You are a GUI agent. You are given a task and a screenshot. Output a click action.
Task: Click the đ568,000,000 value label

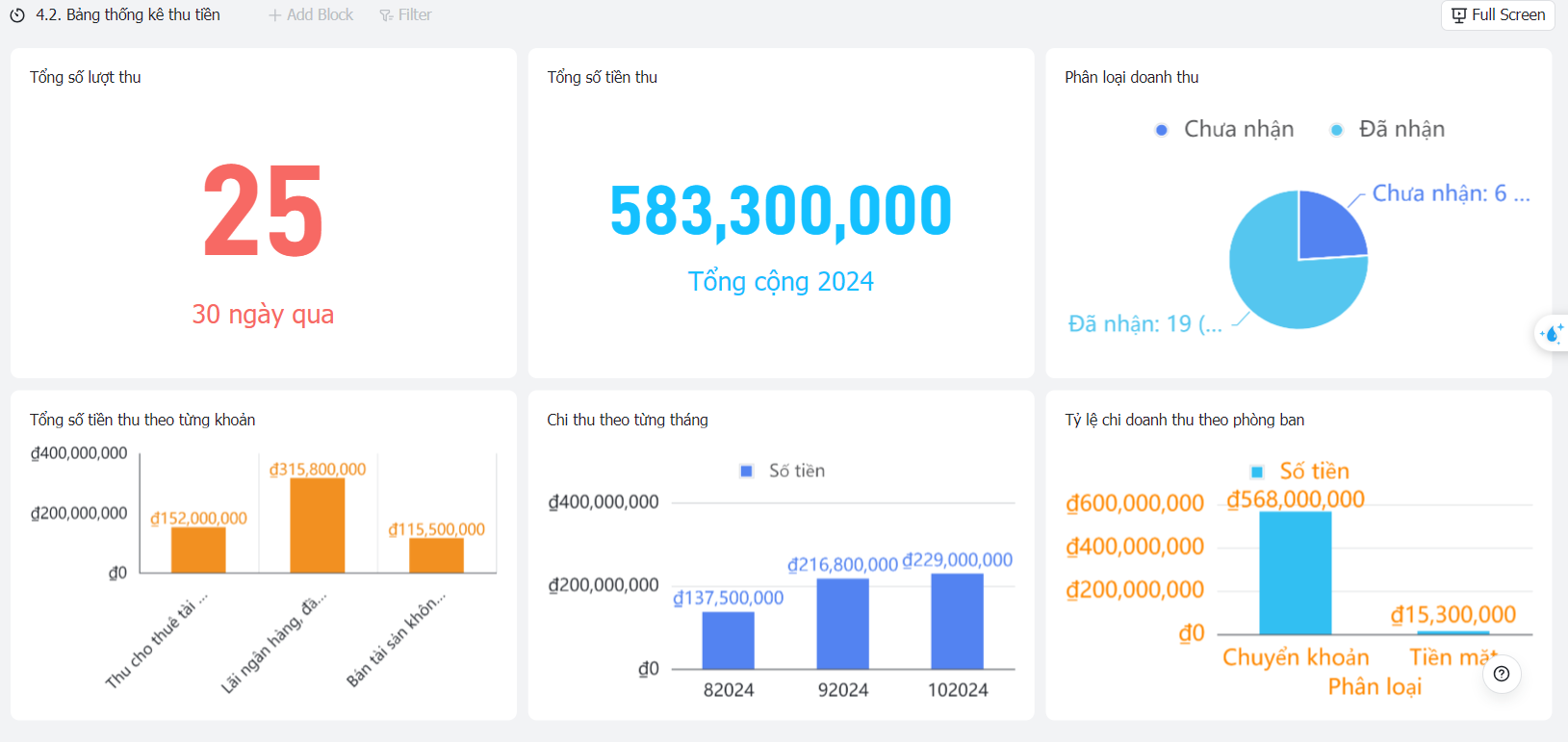[1296, 499]
